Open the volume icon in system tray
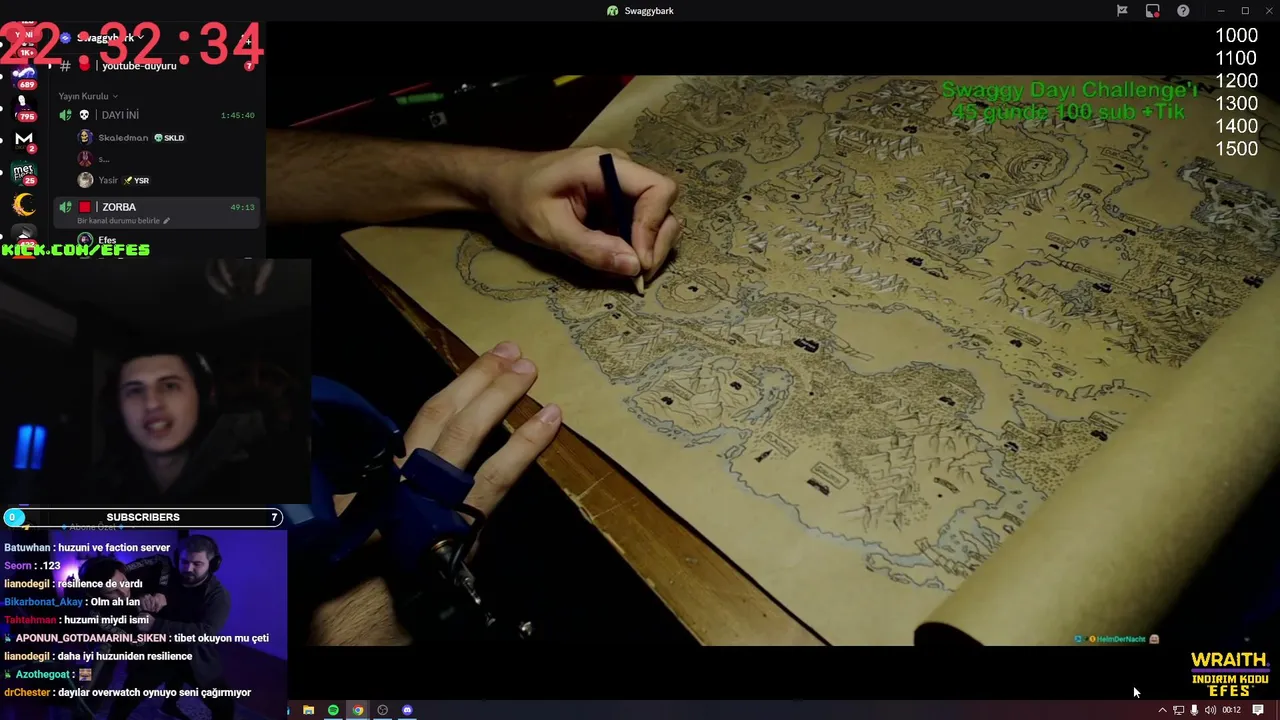Image resolution: width=1280 pixels, height=720 pixels. 1210,710
